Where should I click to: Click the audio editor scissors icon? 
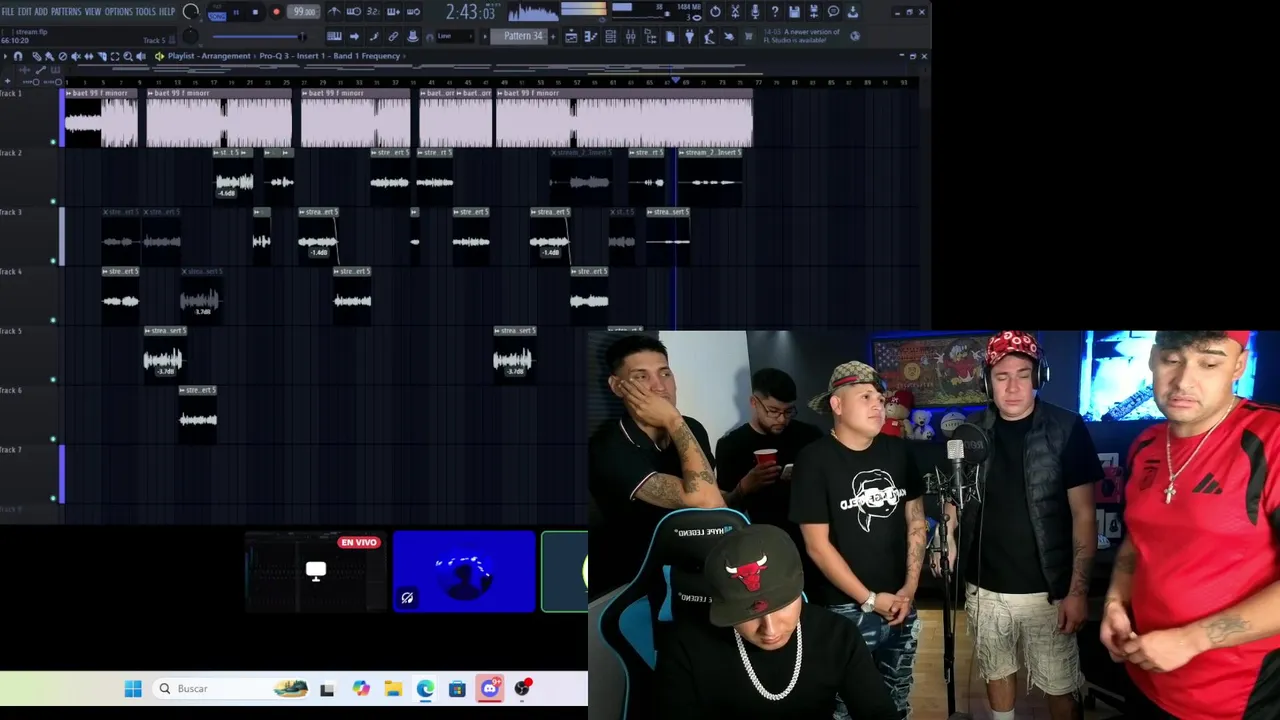735,12
